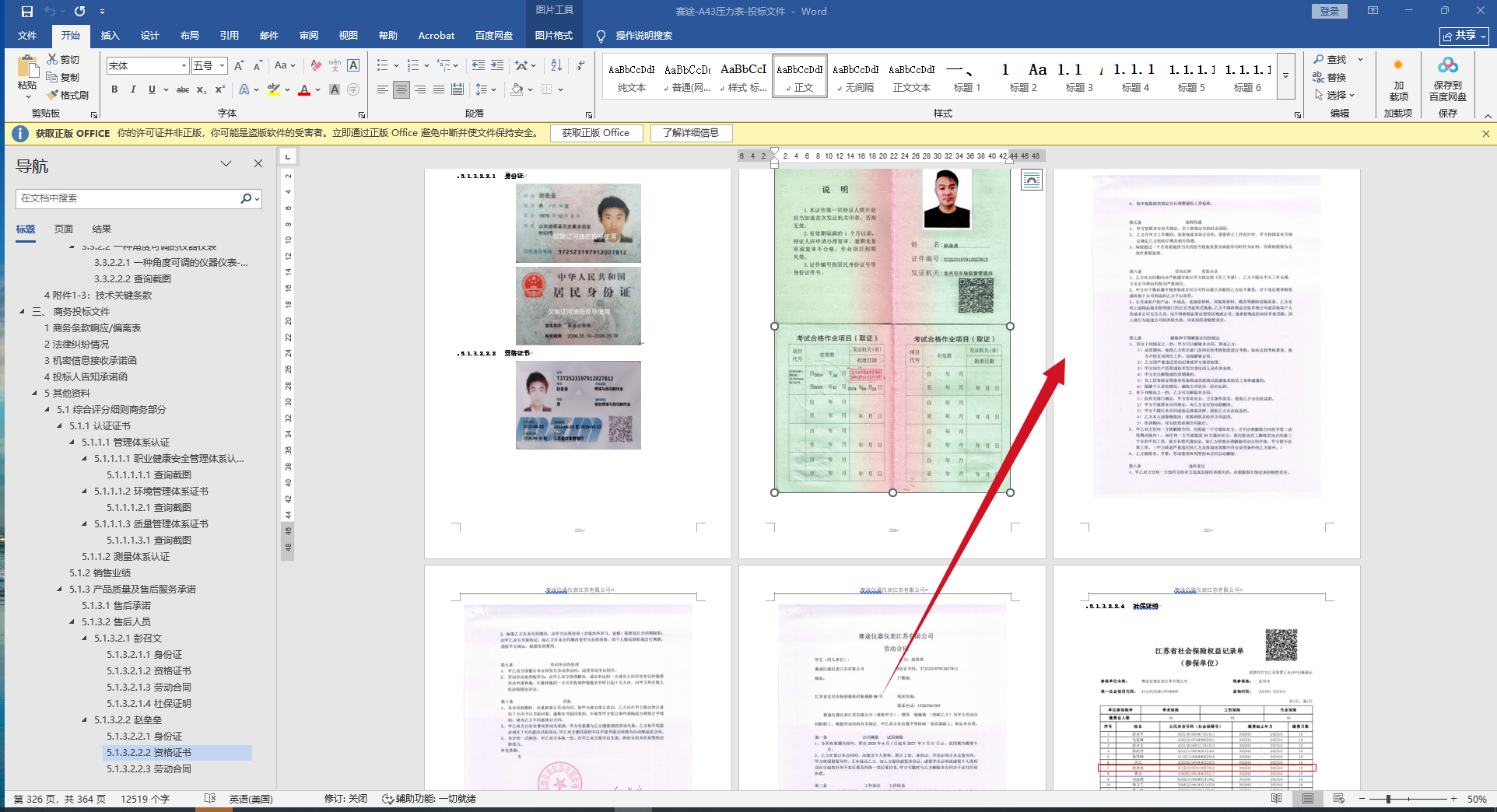Viewport: 1497px width, 812px height.
Task: Decrease font size with the shrink font icon
Action: click(x=258, y=65)
